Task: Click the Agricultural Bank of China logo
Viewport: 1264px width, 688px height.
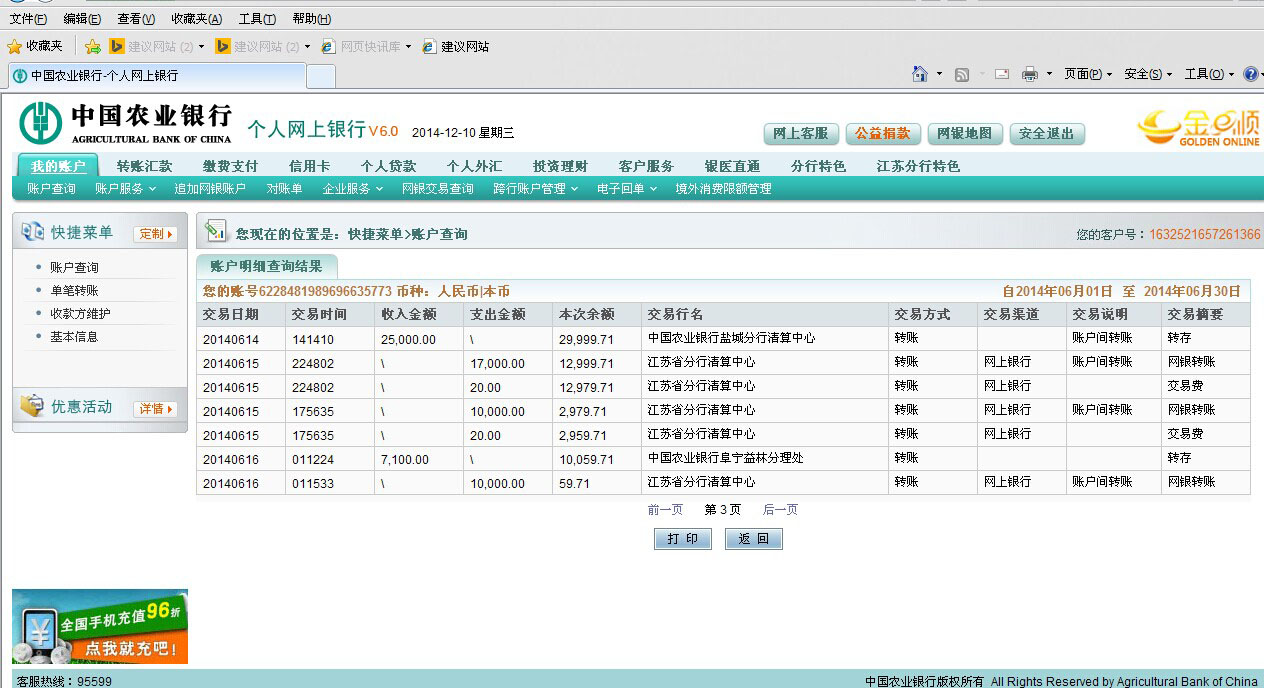Action: tap(125, 123)
